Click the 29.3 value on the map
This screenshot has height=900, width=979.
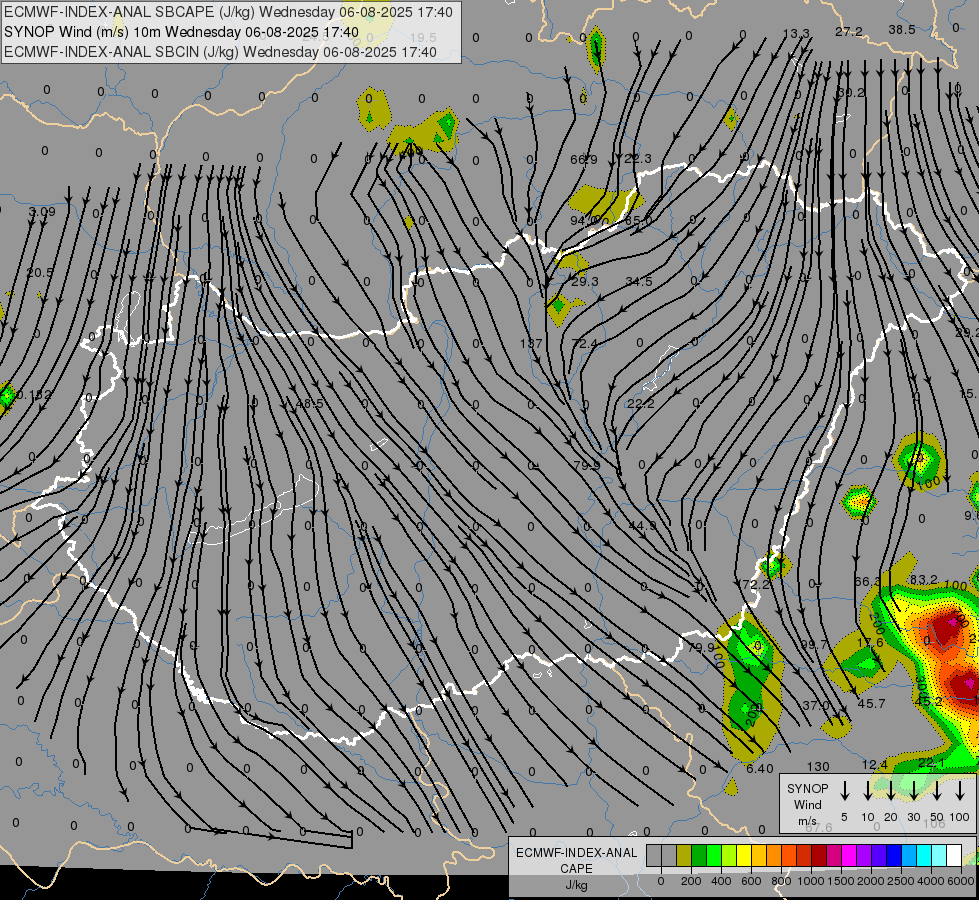(585, 282)
